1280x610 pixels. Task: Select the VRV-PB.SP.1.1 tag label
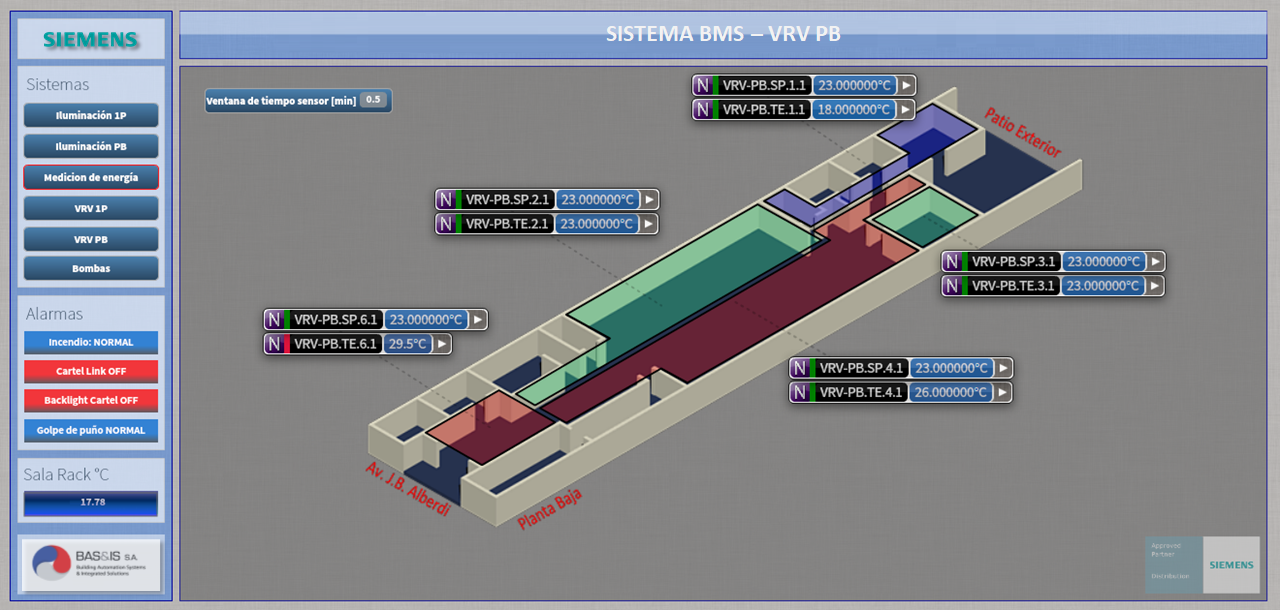764,85
